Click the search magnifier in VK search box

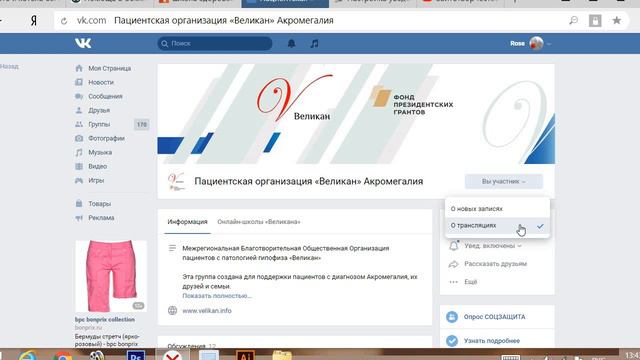click(165, 44)
